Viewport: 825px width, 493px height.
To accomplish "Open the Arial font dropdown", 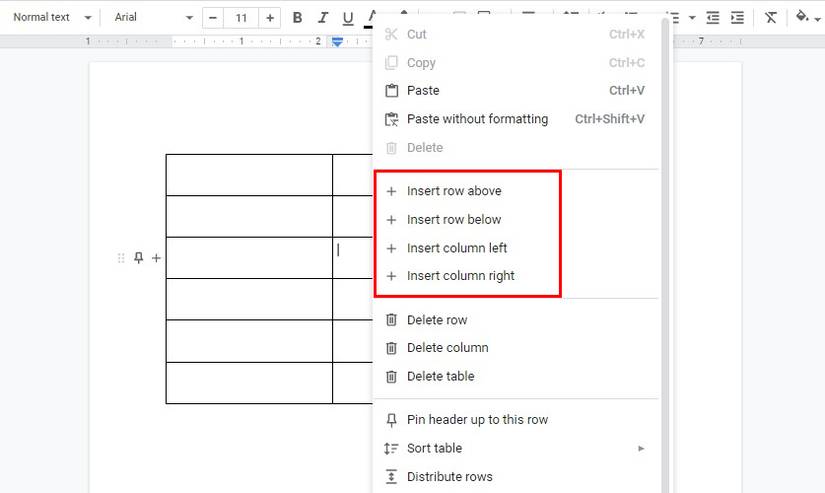I will click(151, 18).
